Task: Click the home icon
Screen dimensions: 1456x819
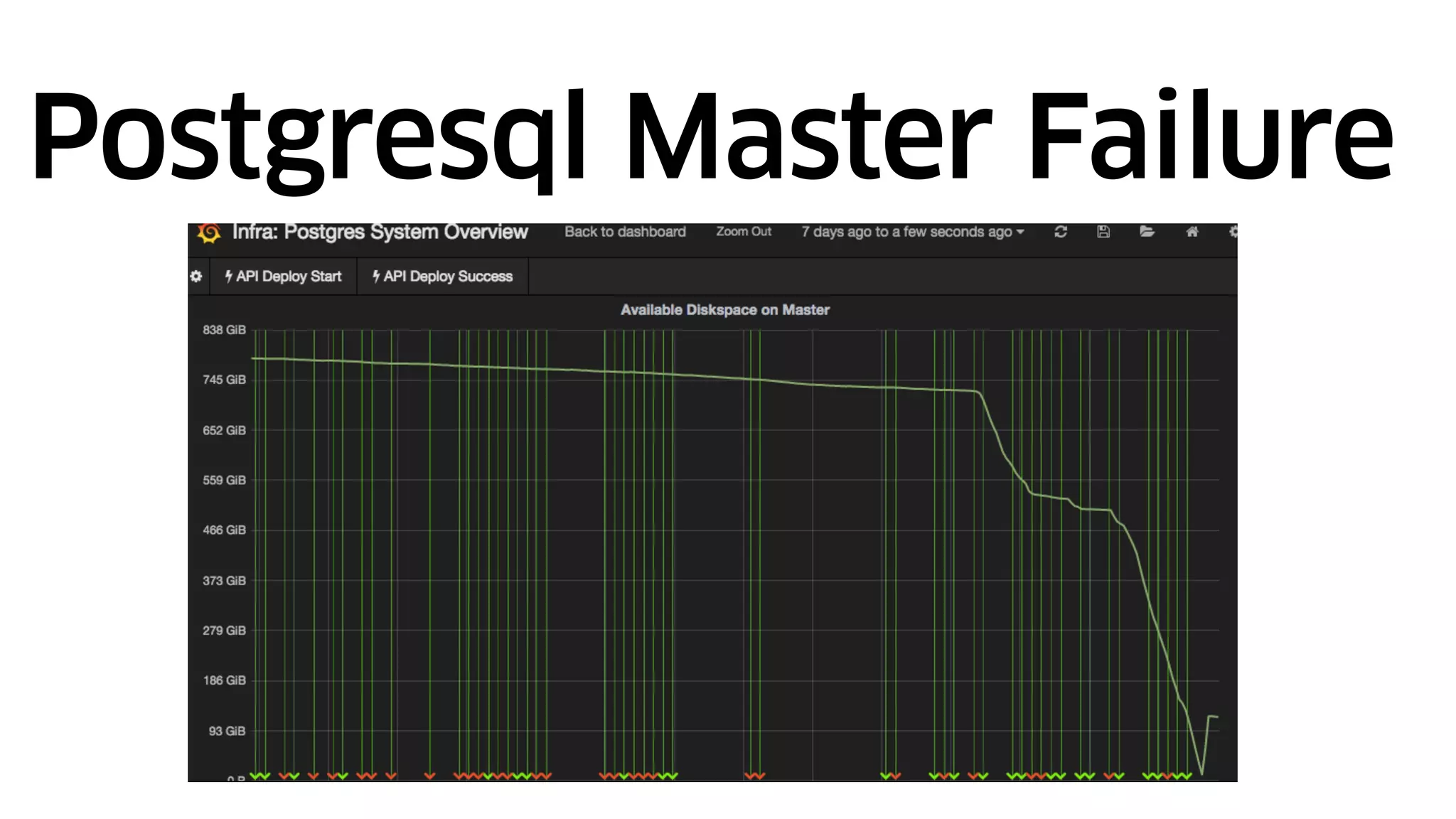Action: [x=1192, y=232]
